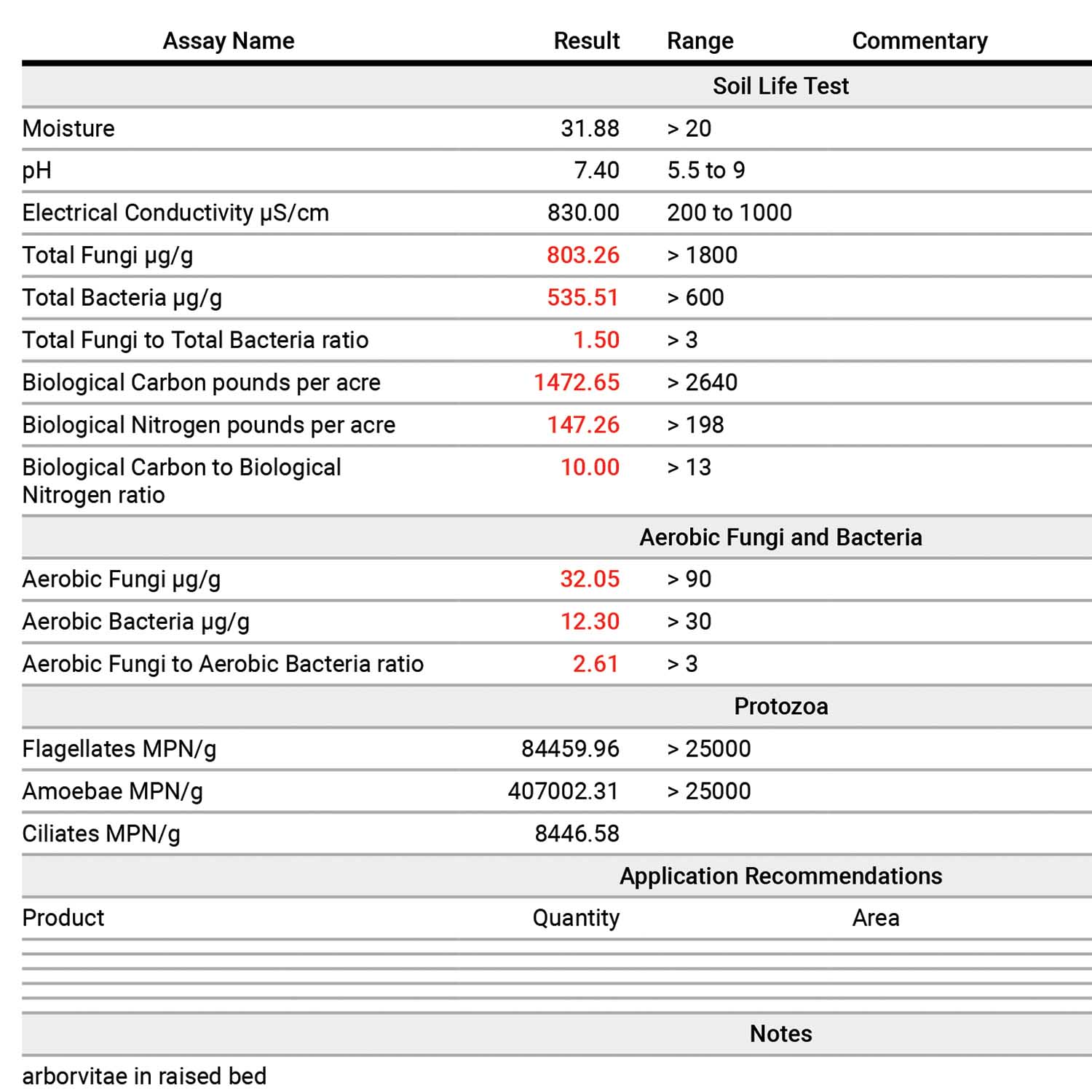Select the Application Recommendations heading
This screenshot has width=1092, height=1092.
point(780,876)
